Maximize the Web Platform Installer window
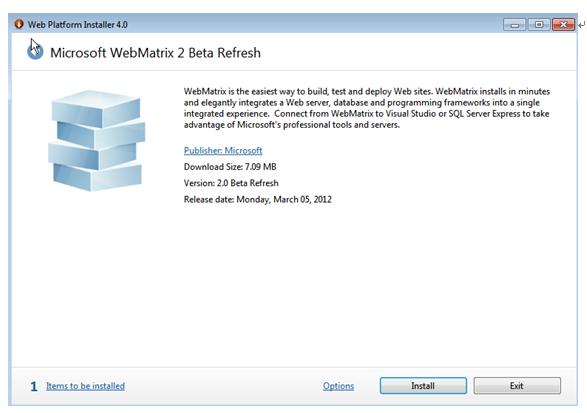This screenshot has width=587, height=413. coord(539,25)
